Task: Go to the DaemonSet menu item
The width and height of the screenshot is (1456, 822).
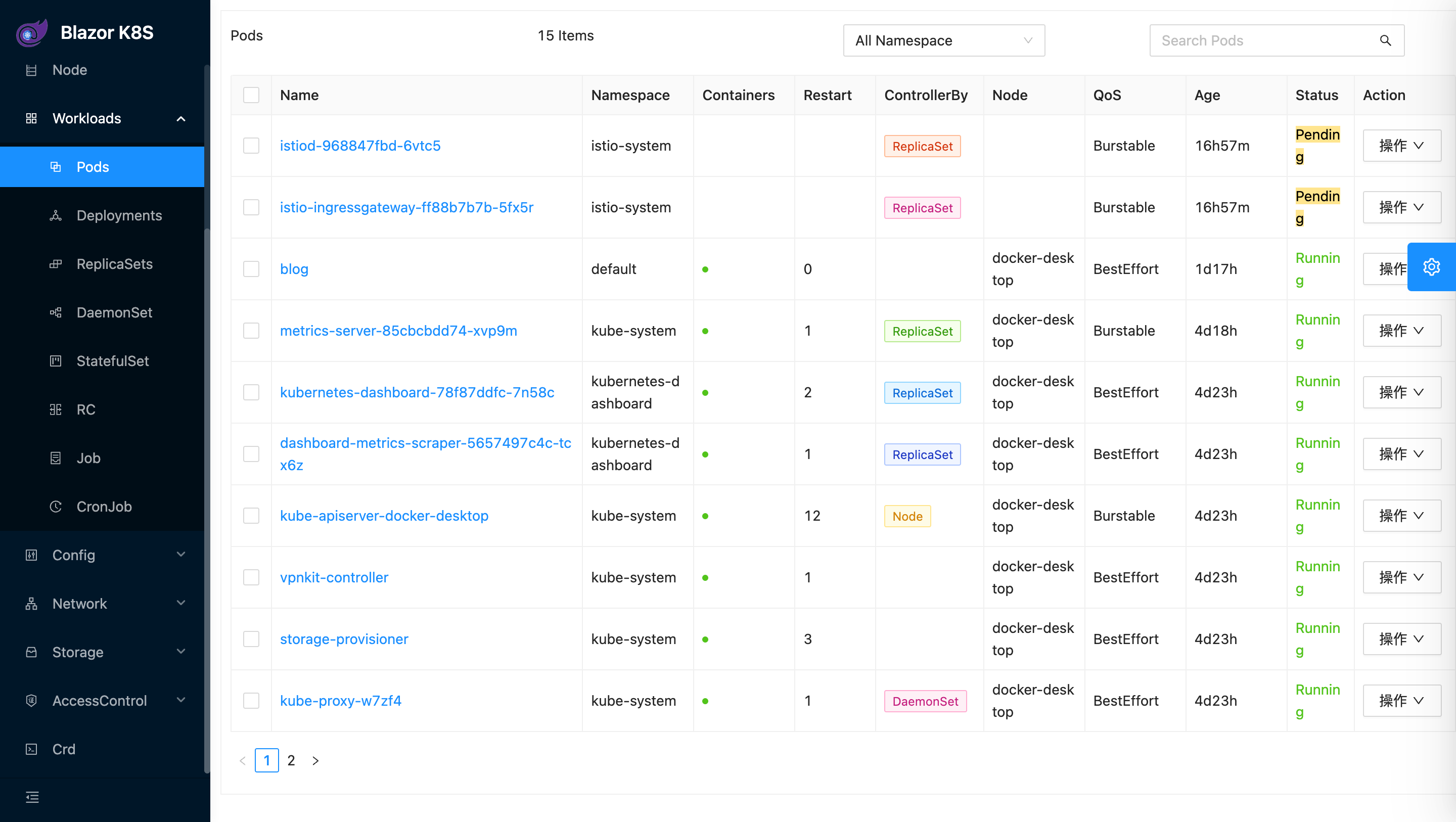Action: [114, 312]
